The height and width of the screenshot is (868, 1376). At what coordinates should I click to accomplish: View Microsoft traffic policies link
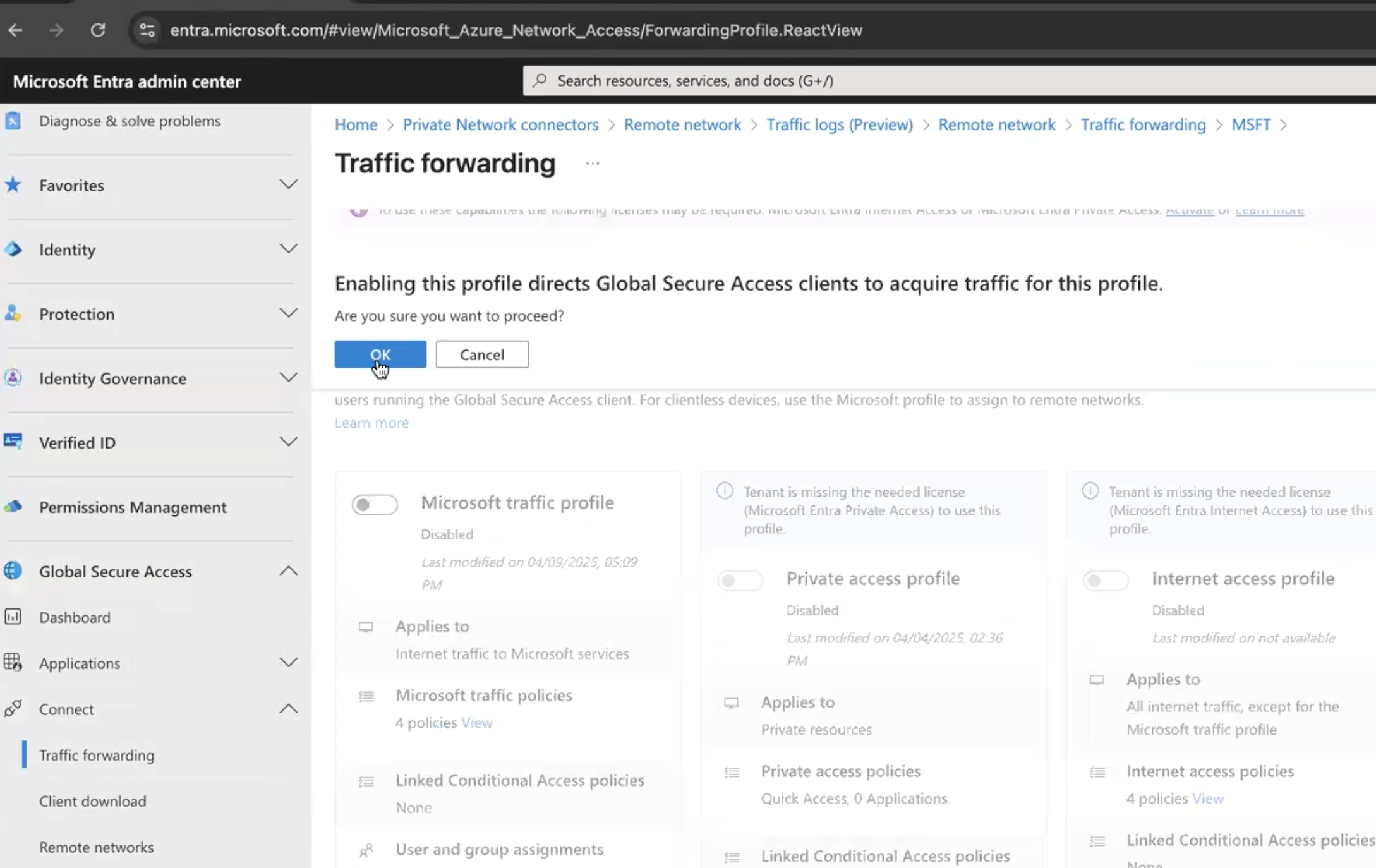click(x=477, y=723)
